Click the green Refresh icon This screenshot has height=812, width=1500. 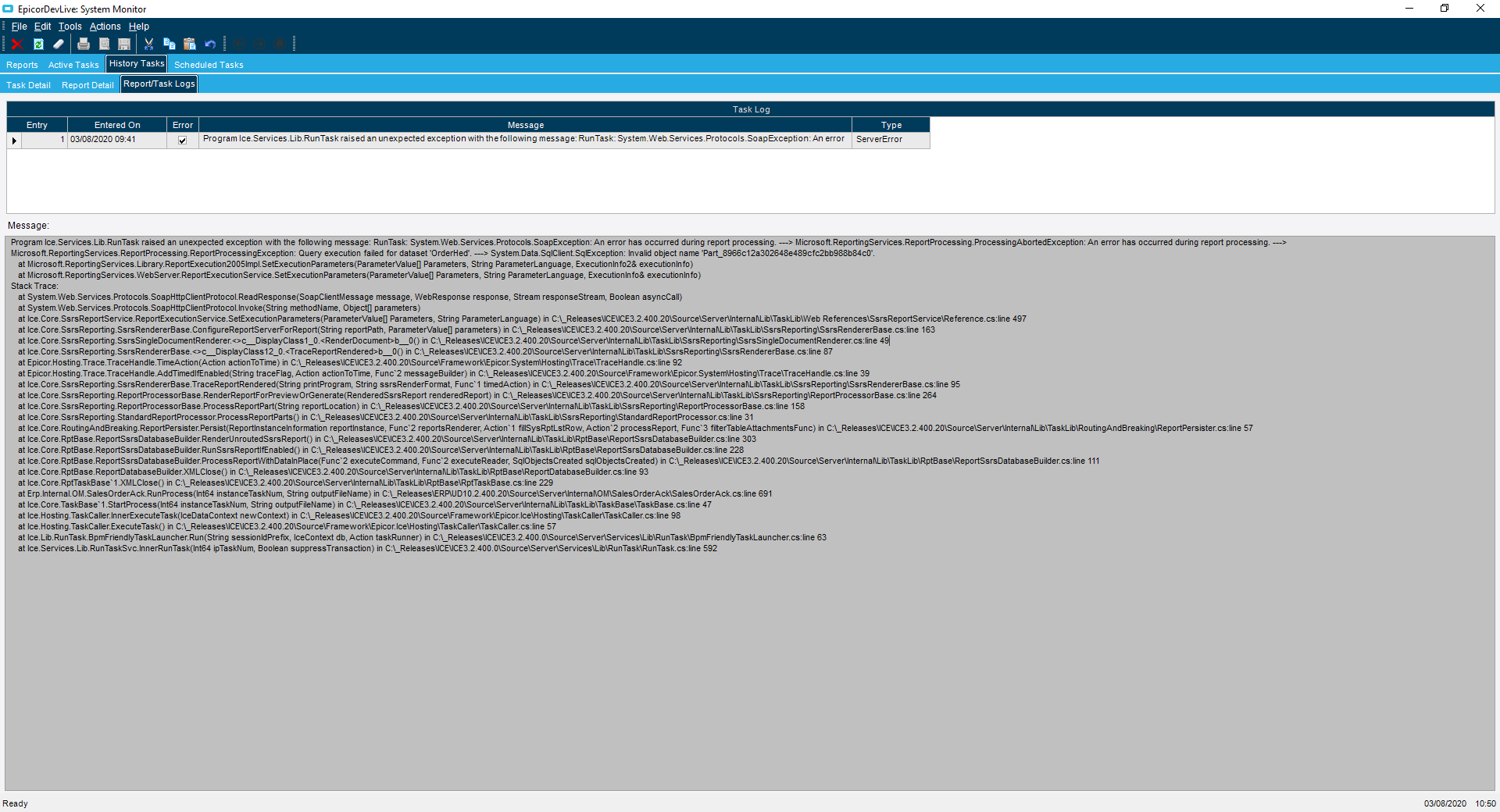tap(38, 44)
